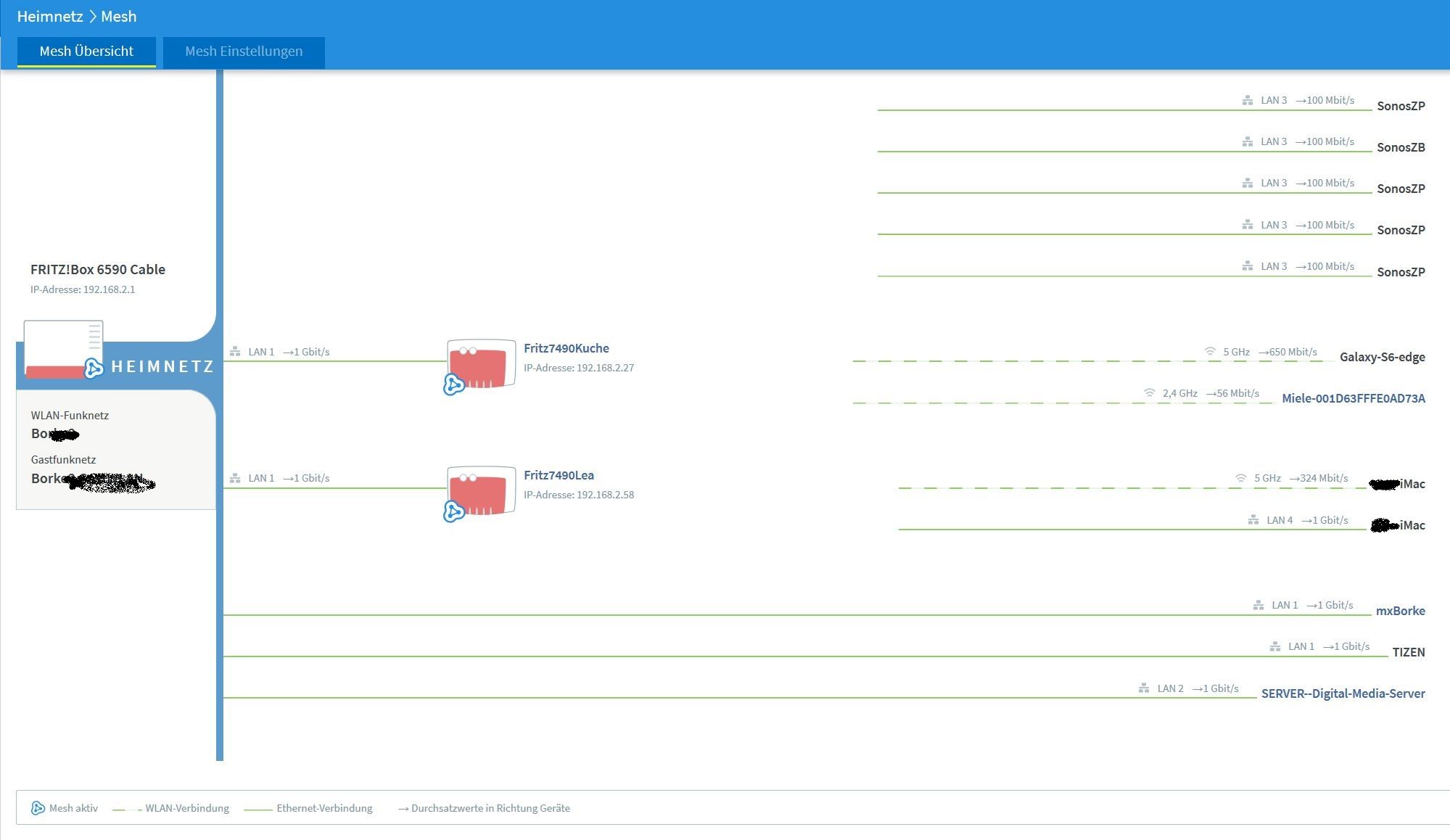Click mesh symbol on Fritz7490Lea icon

tap(454, 511)
